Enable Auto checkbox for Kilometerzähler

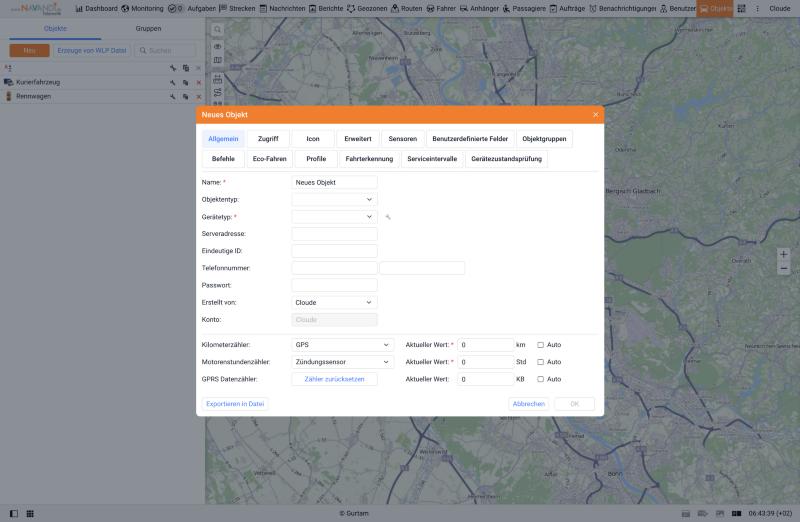tap(540, 345)
